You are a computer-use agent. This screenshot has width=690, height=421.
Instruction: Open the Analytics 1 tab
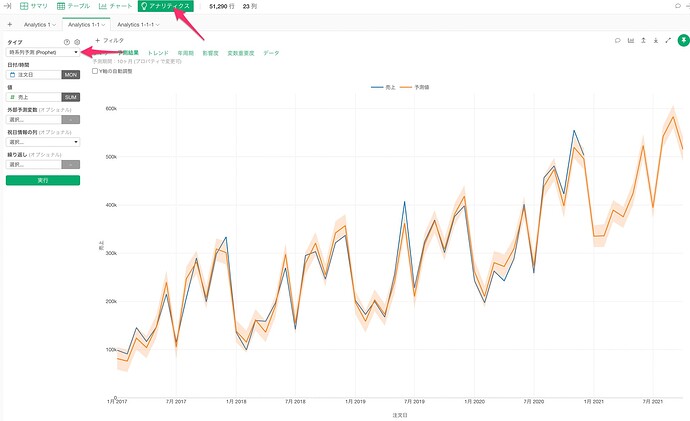pyautogui.click(x=37, y=25)
